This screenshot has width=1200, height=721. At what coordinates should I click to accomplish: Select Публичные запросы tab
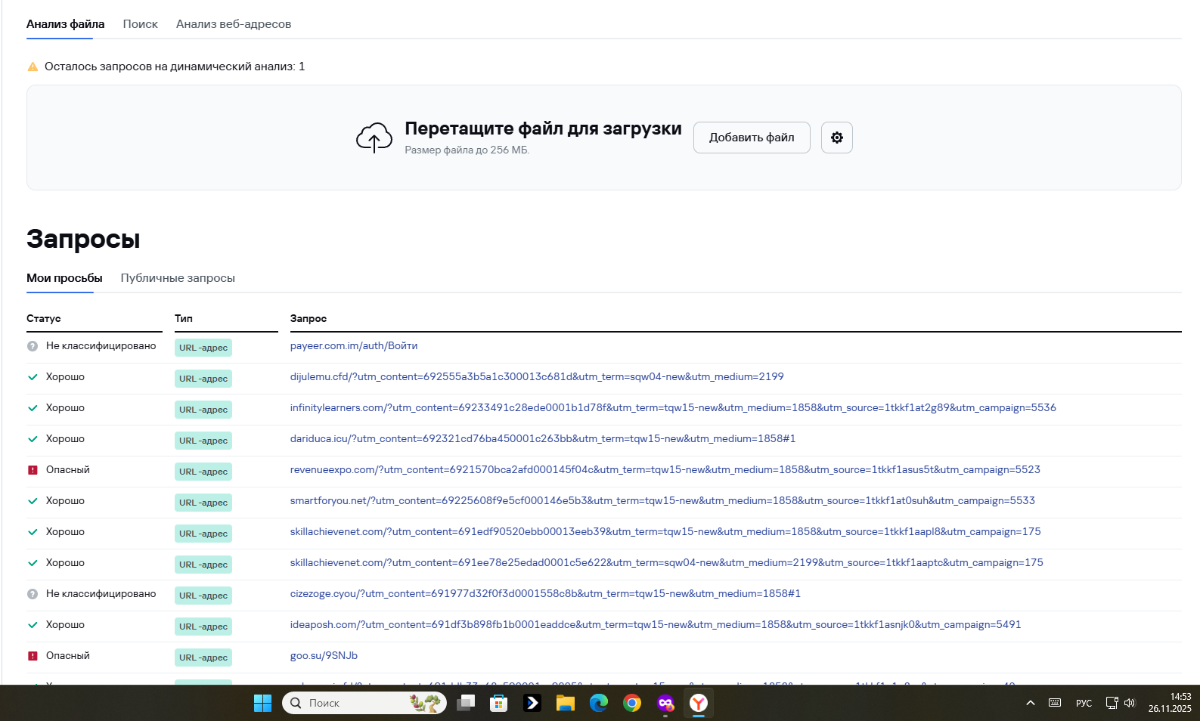178,278
